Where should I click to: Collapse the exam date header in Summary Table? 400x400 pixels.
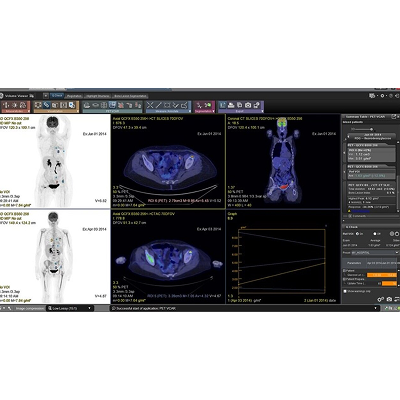348,137
